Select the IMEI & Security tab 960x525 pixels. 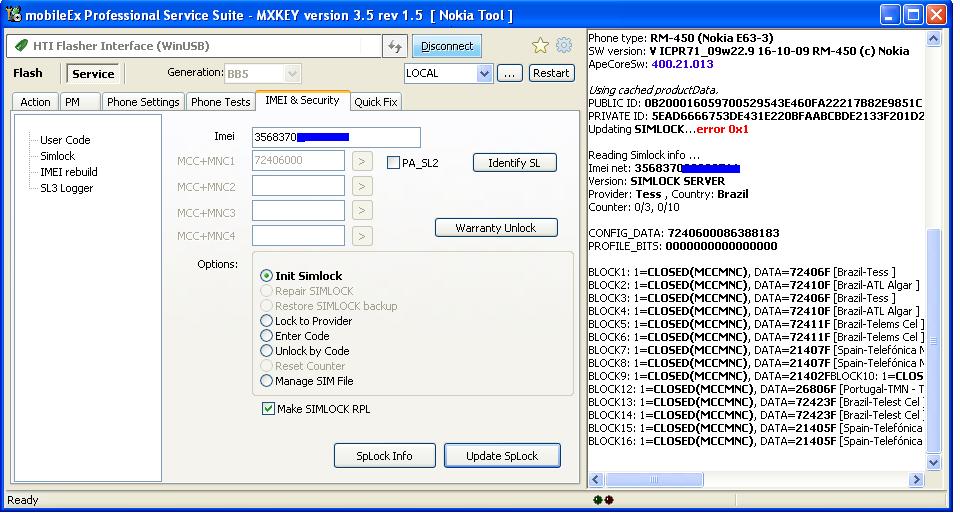point(302,100)
